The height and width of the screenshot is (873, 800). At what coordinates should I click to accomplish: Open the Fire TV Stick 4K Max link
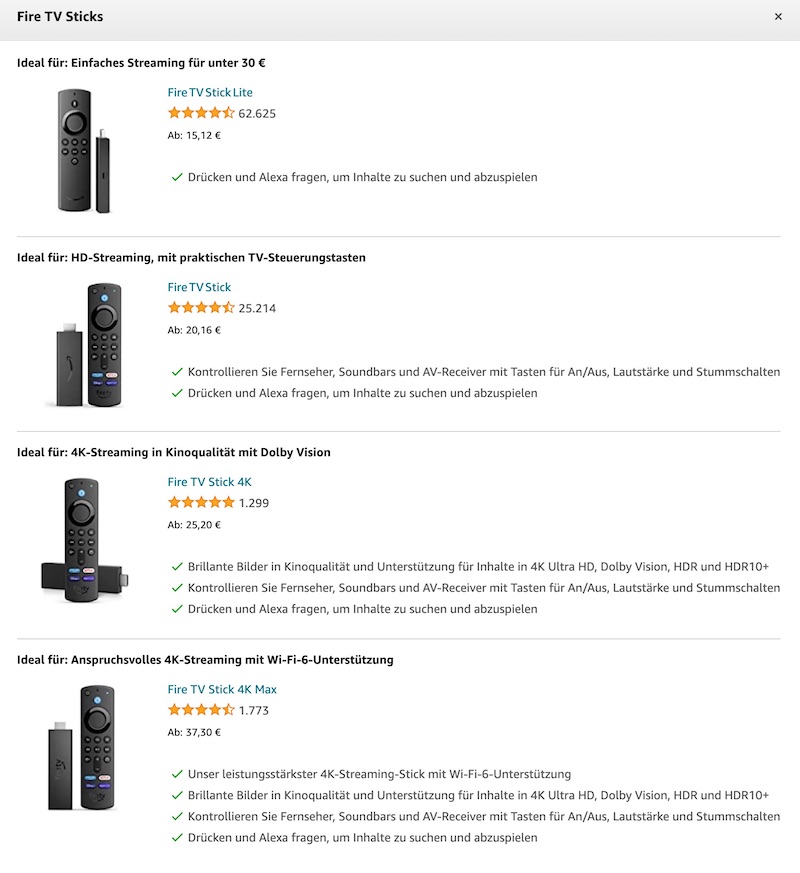[221, 689]
